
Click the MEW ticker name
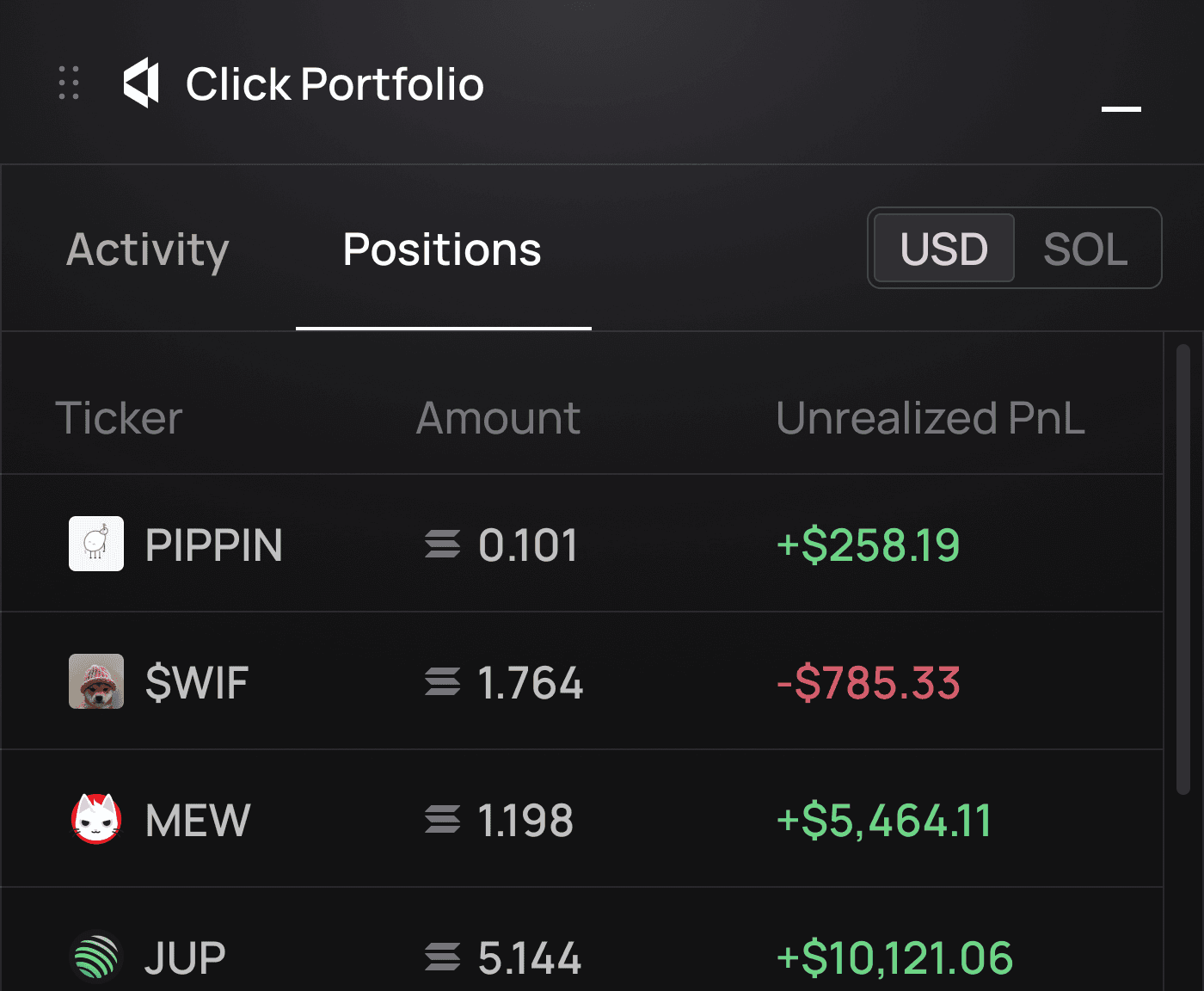198,820
